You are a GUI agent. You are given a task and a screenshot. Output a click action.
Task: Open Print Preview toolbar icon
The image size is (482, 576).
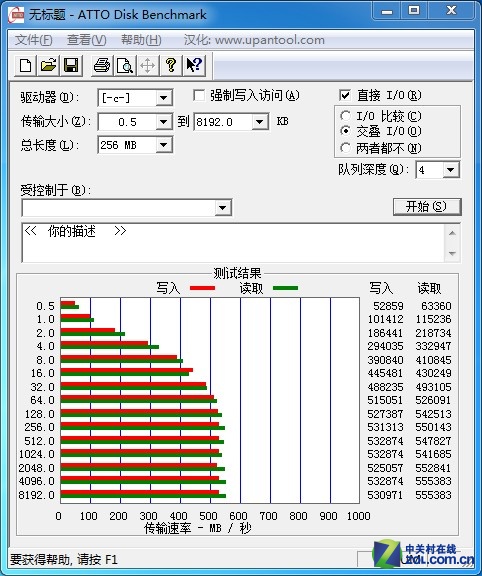125,65
